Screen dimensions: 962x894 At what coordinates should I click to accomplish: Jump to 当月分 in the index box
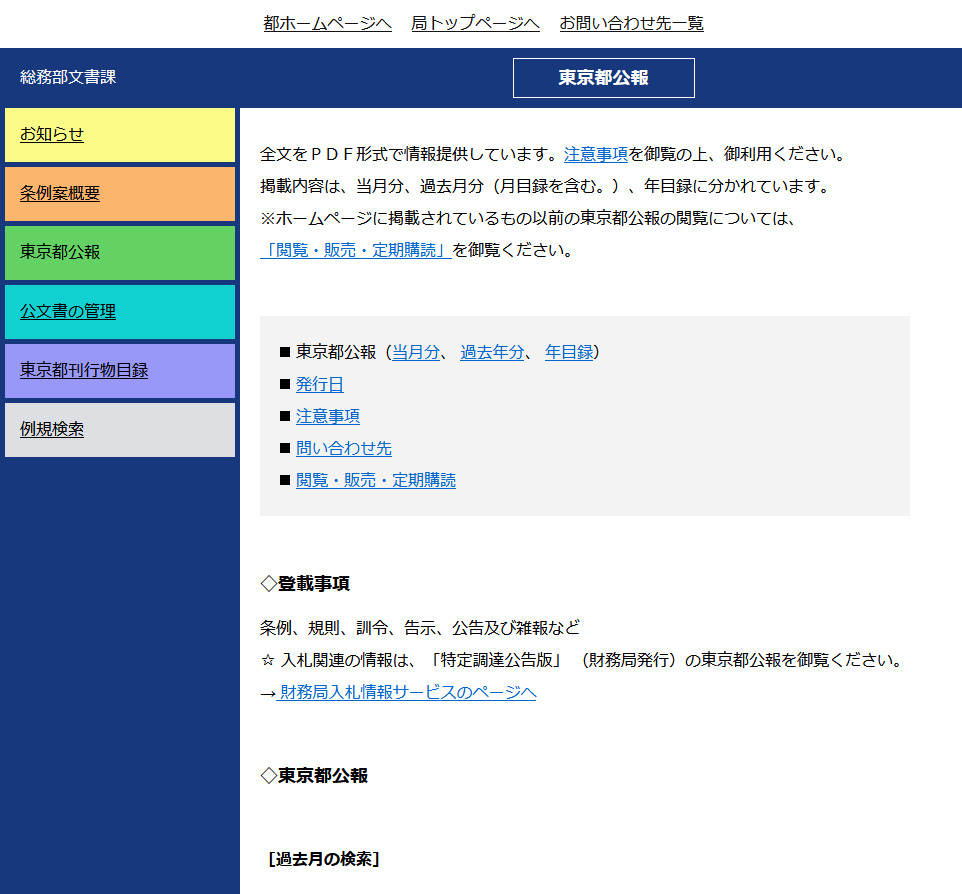click(x=416, y=352)
